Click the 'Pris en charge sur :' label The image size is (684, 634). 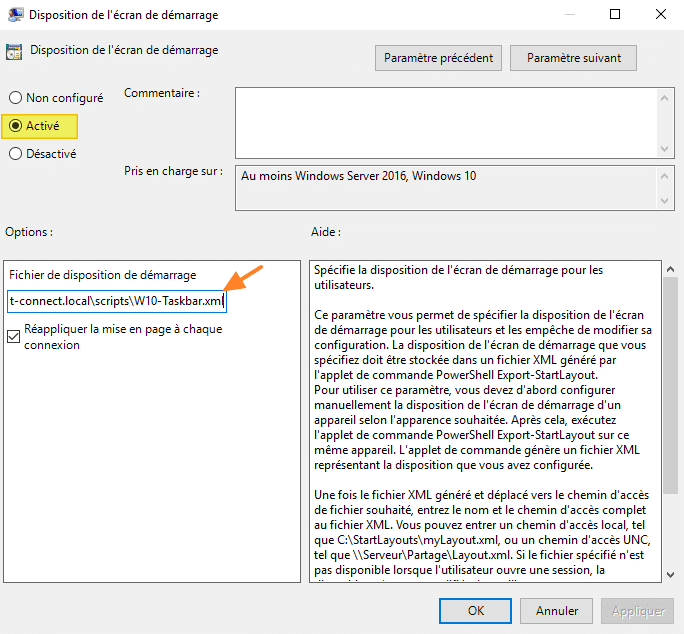[173, 171]
